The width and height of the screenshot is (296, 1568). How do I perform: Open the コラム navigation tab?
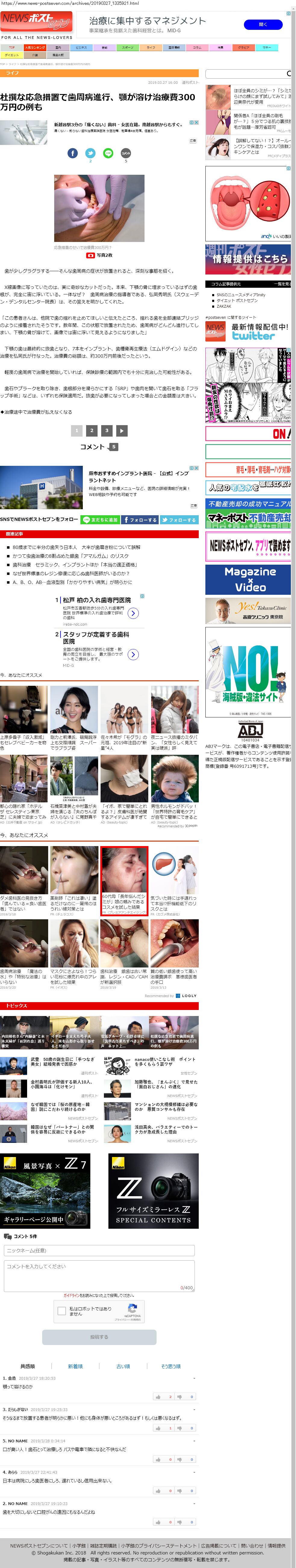point(197,48)
